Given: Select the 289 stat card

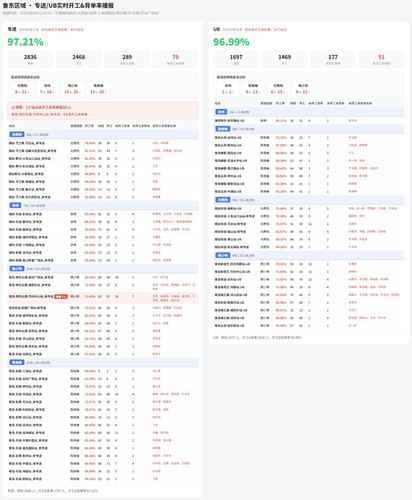Looking at the screenshot, I should click(127, 59).
